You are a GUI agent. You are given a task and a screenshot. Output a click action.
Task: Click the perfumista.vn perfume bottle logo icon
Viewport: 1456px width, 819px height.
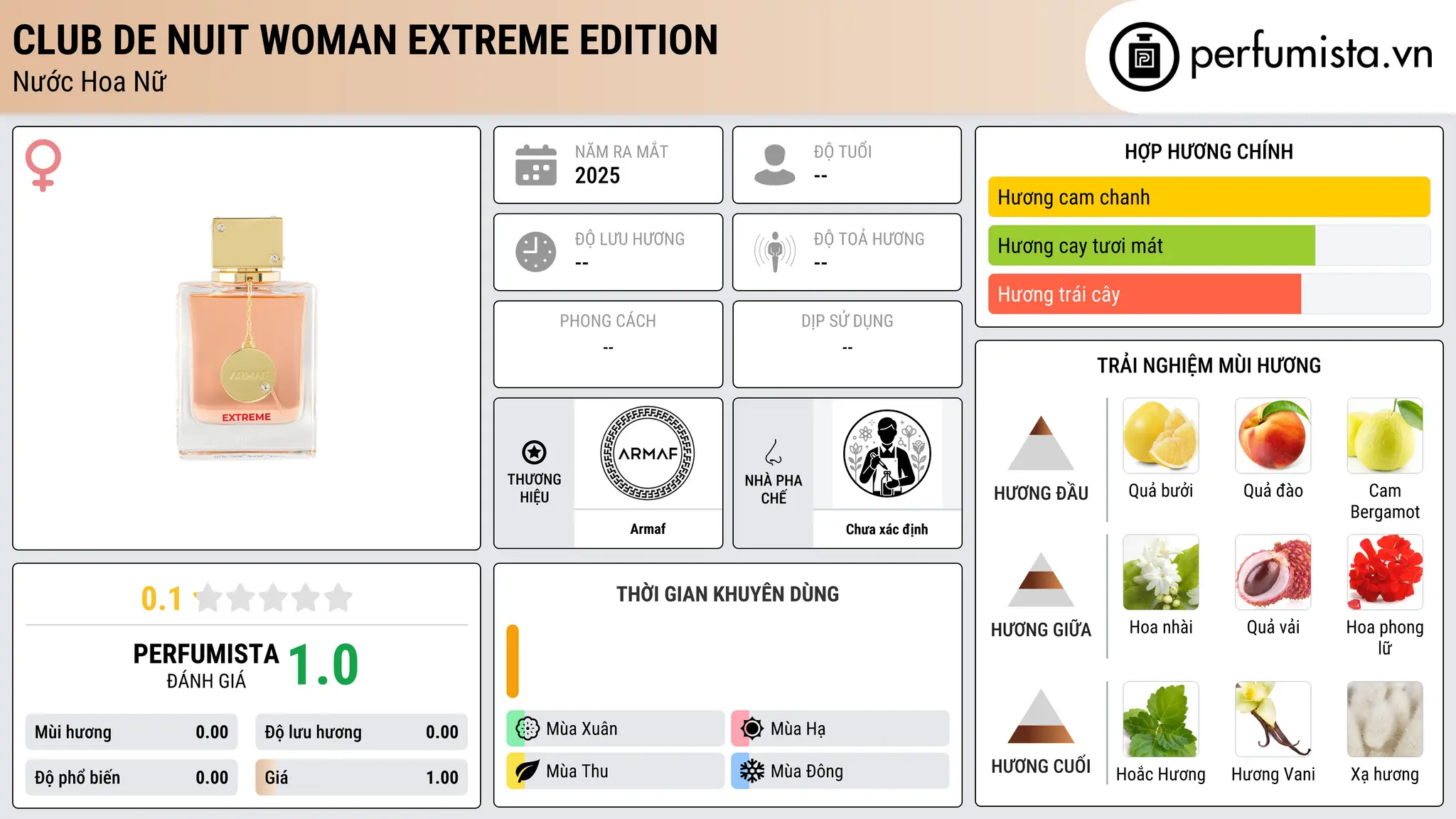[x=1144, y=57]
